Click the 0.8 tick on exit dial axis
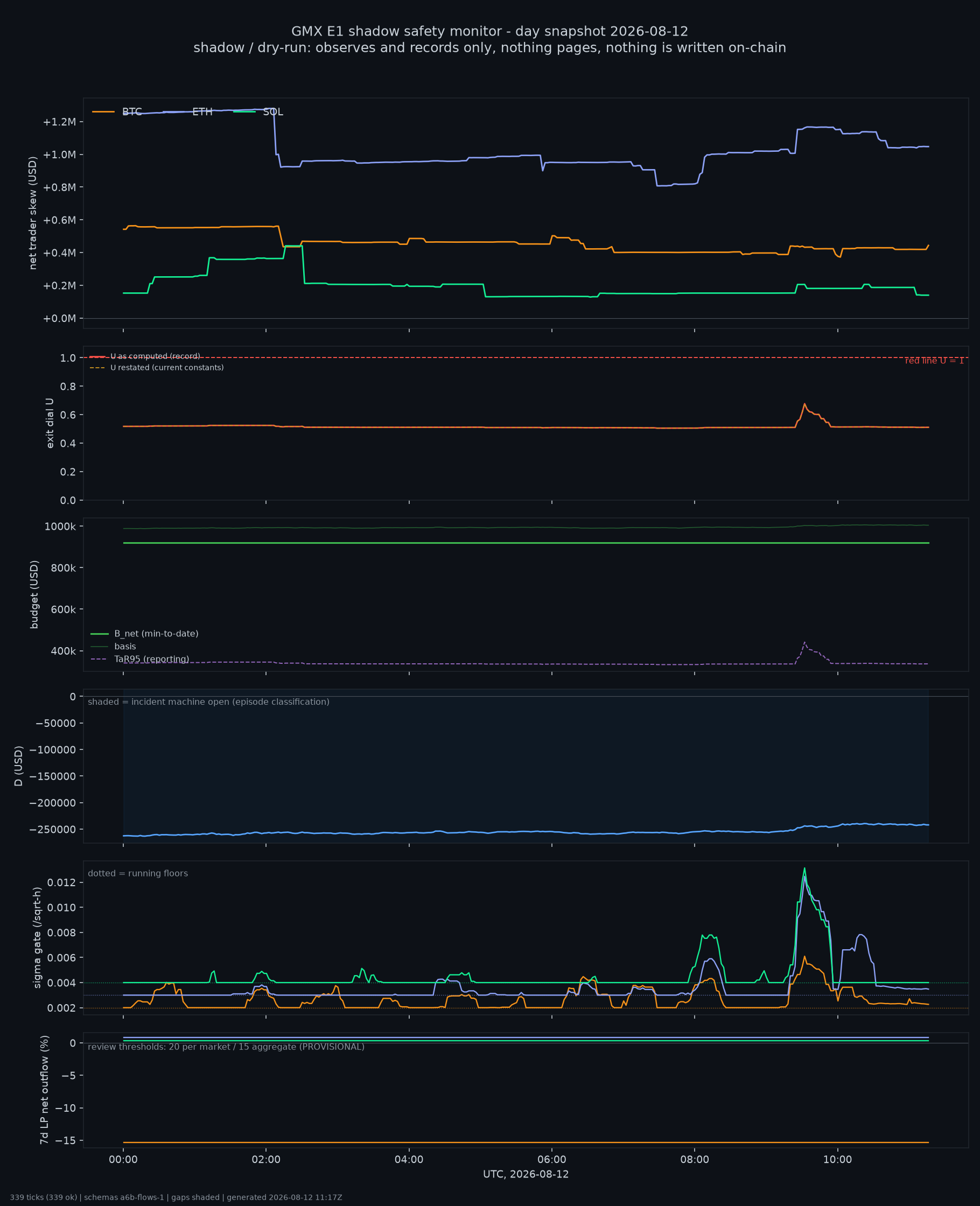This screenshot has height=1206, width=980. tap(68, 387)
